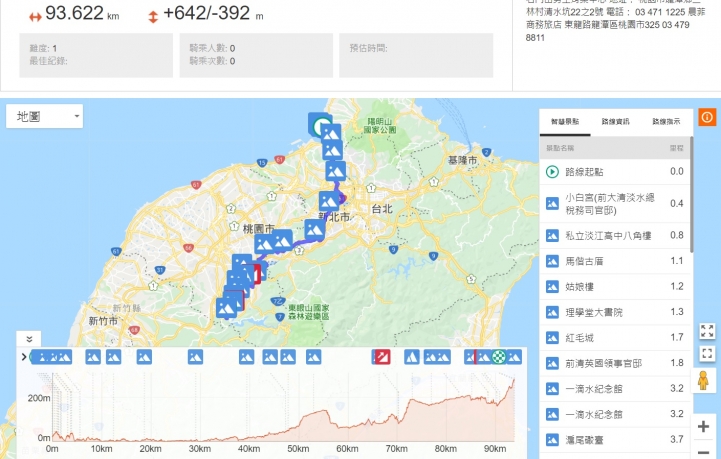Click the 台北 city label on map
The height and width of the screenshot is (459, 721).
point(382,209)
